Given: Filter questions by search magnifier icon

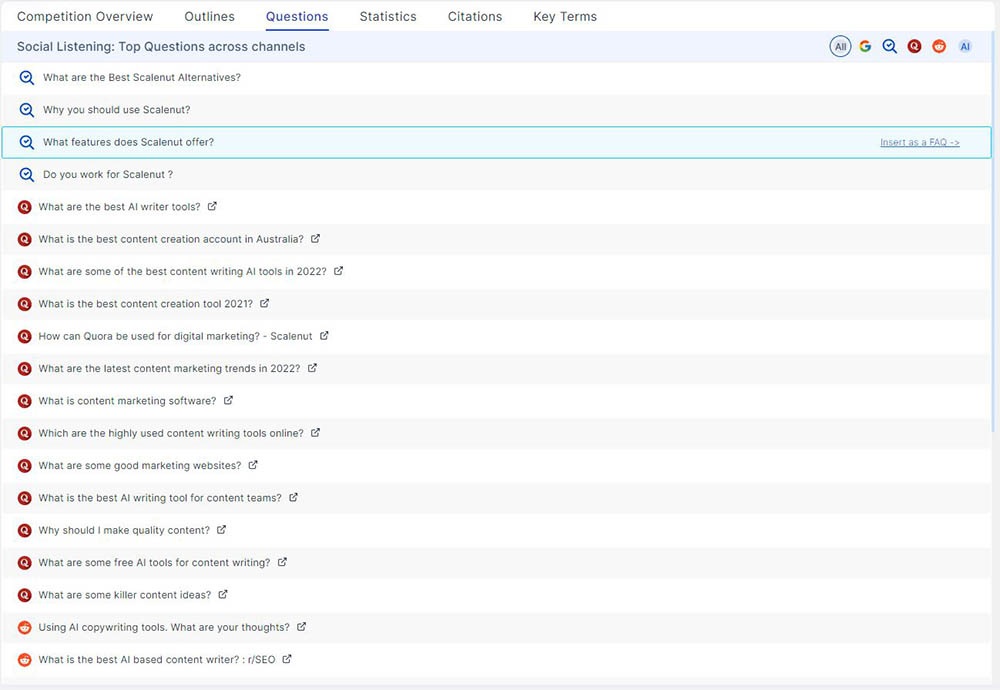Looking at the screenshot, I should [889, 46].
